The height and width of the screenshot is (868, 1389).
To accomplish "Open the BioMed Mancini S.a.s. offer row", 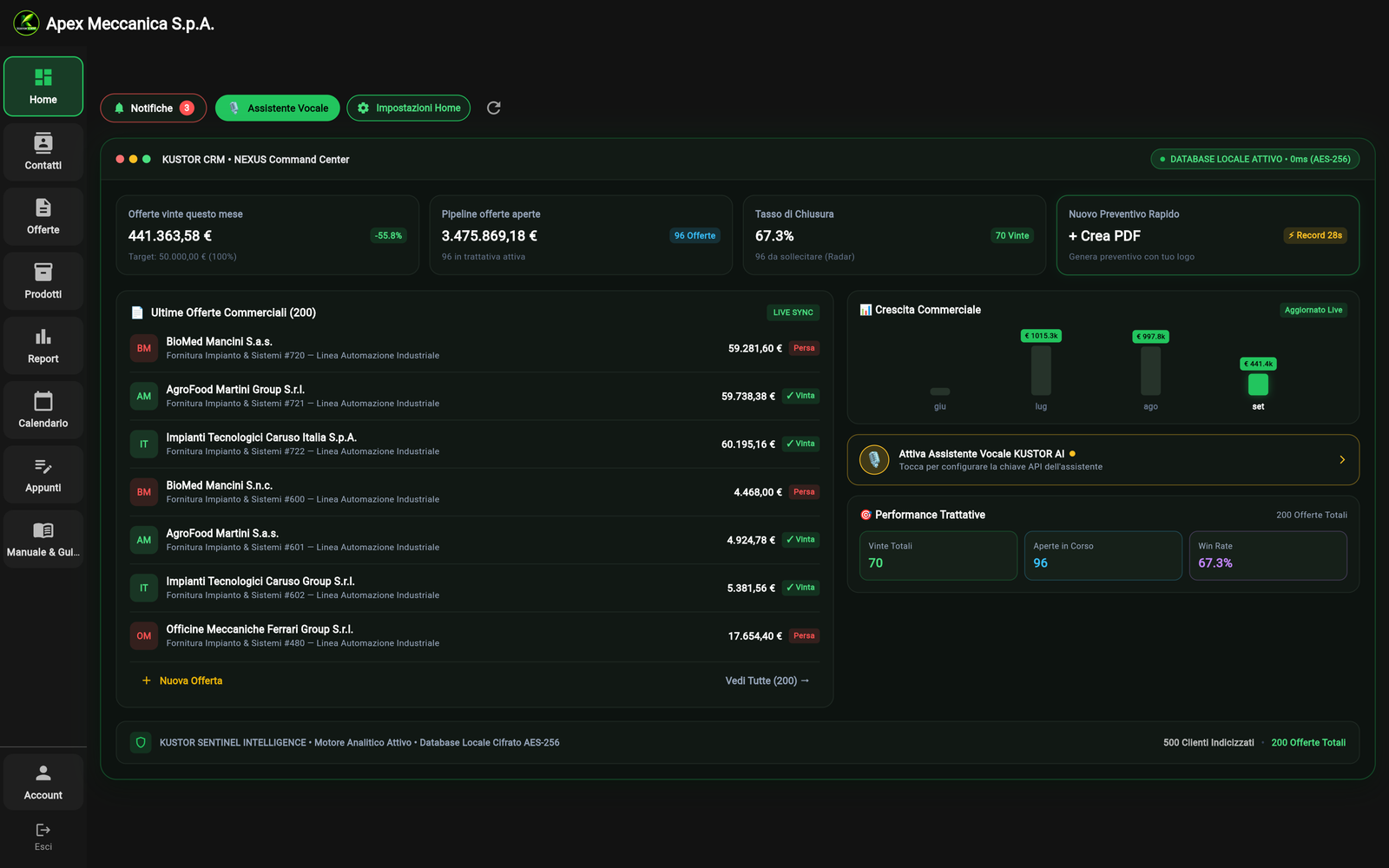I will point(475,348).
